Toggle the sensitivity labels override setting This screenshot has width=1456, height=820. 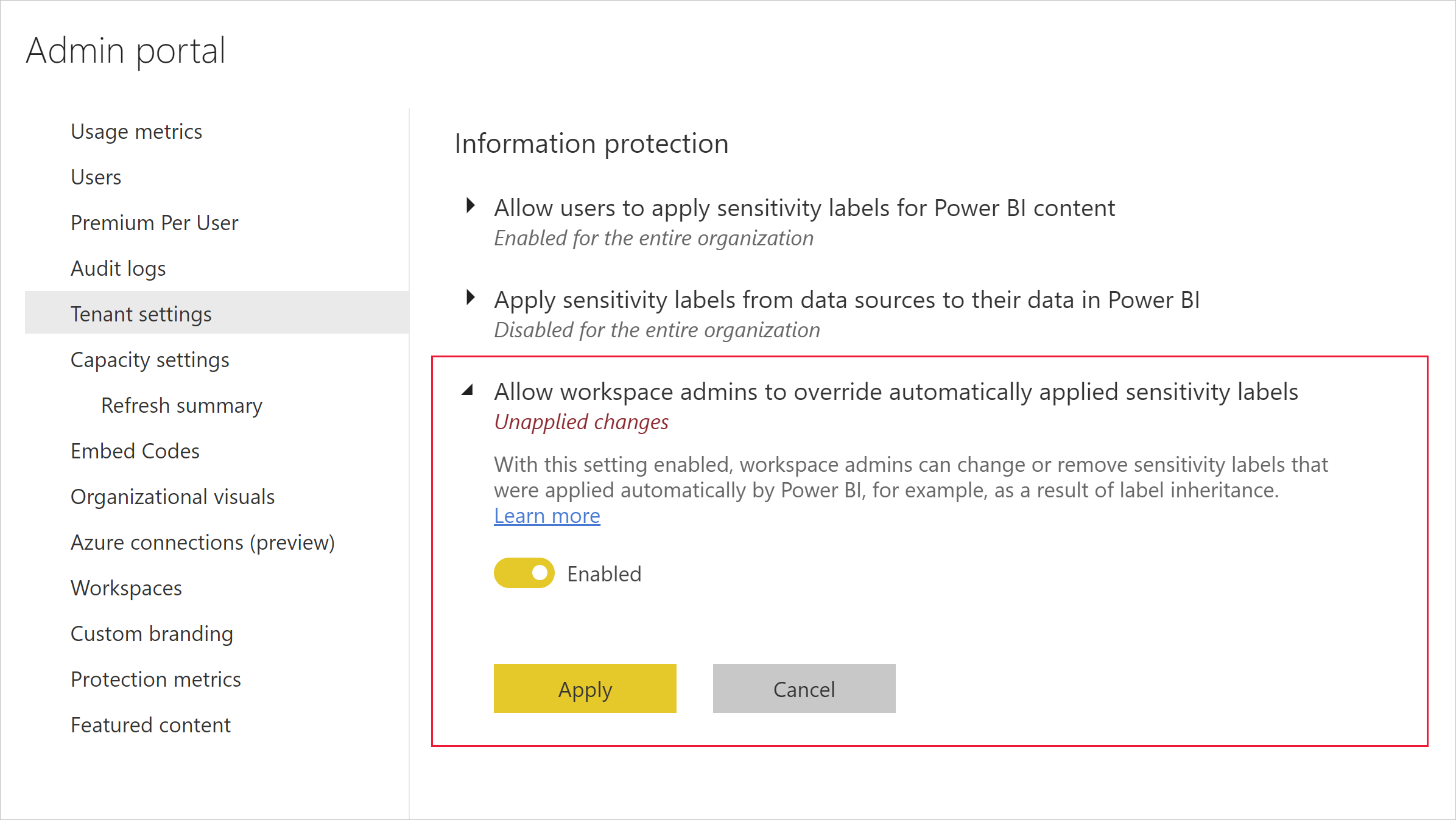click(524, 573)
